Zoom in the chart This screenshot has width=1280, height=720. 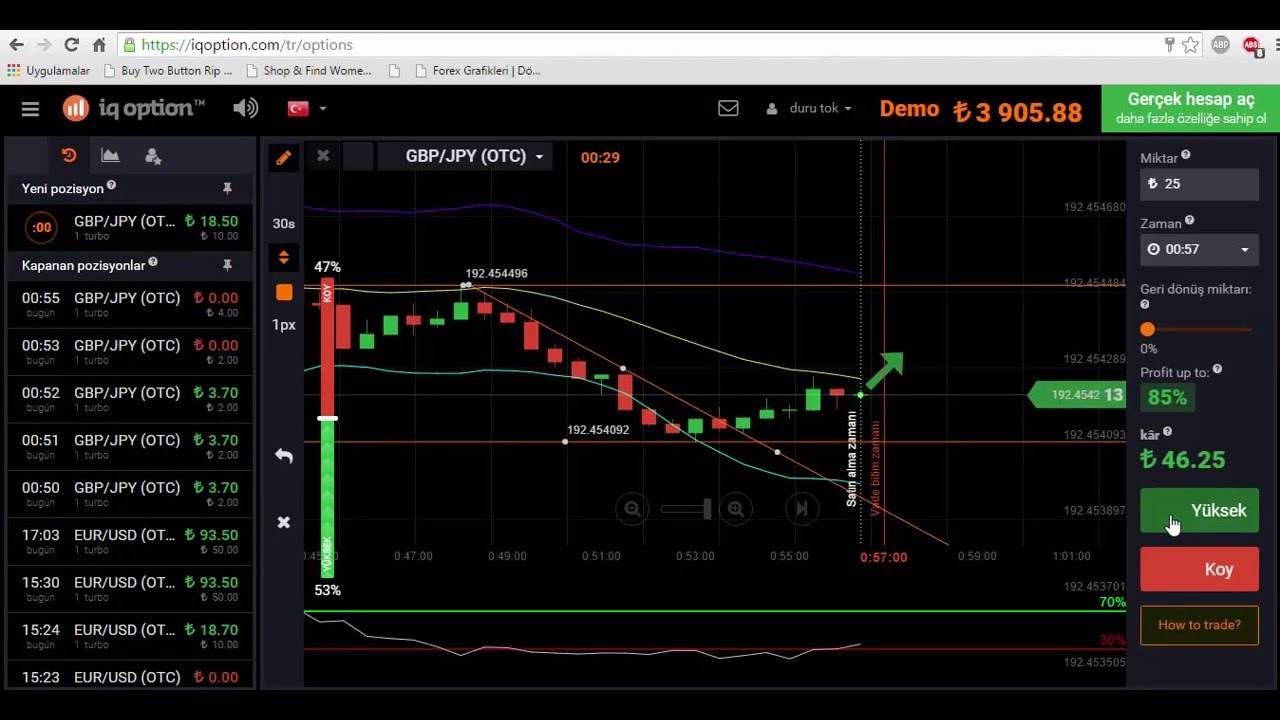click(736, 509)
